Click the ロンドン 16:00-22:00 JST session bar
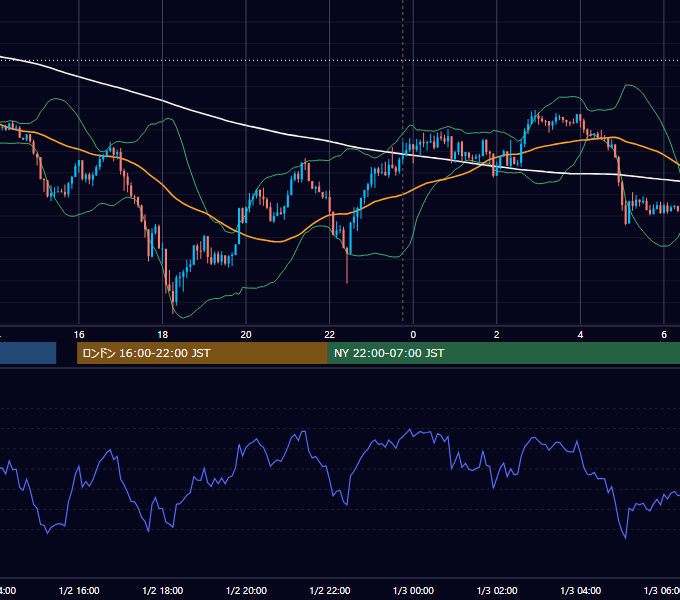This screenshot has height=600, width=680. point(202,353)
